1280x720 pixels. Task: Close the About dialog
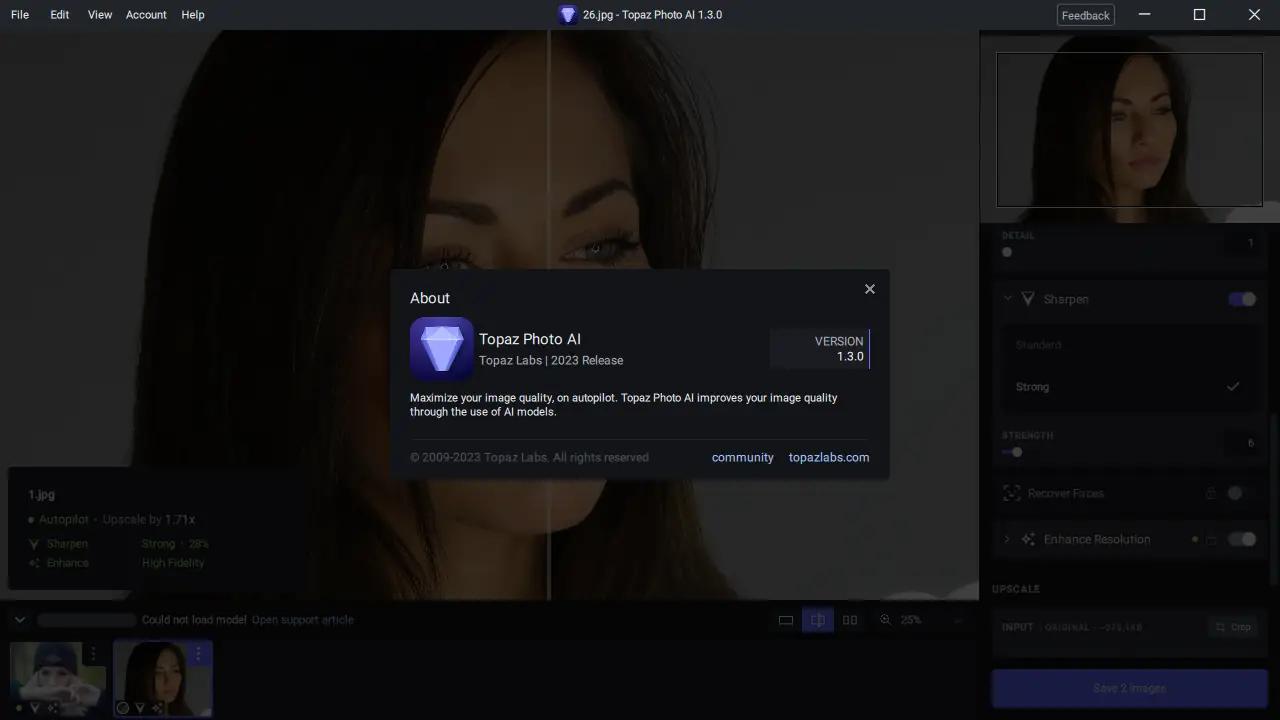click(869, 289)
